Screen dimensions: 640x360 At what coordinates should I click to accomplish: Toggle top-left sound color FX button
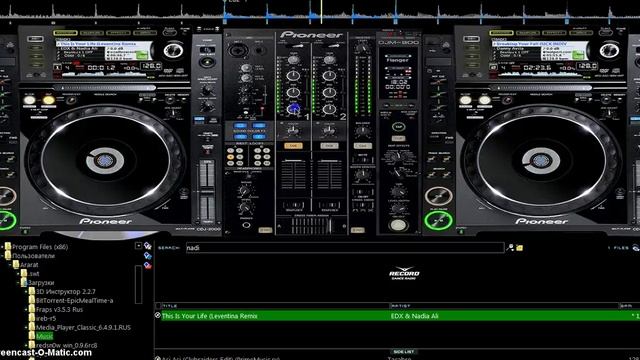tap(240, 125)
